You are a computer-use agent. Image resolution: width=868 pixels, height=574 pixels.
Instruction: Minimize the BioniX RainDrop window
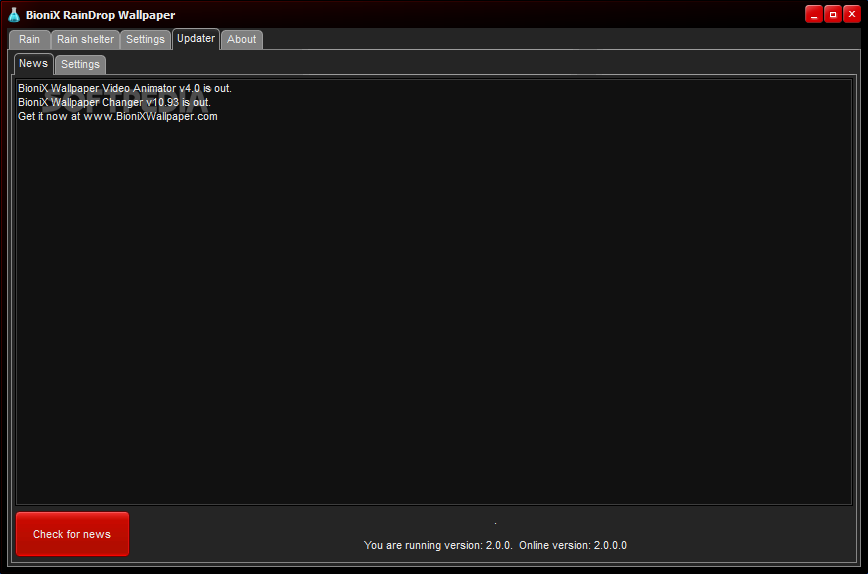814,14
